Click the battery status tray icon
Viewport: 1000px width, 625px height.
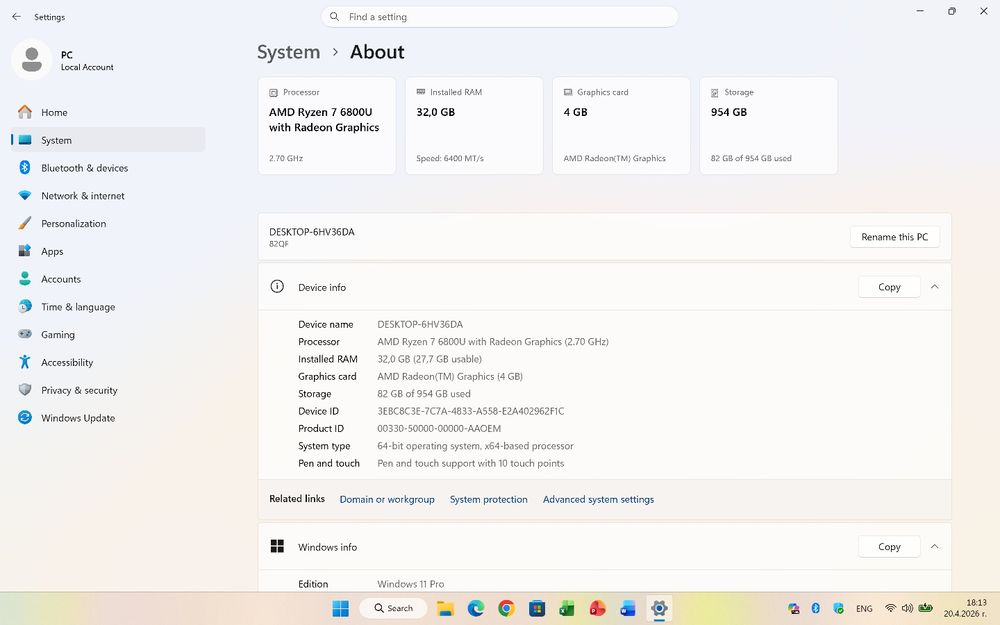click(925, 608)
